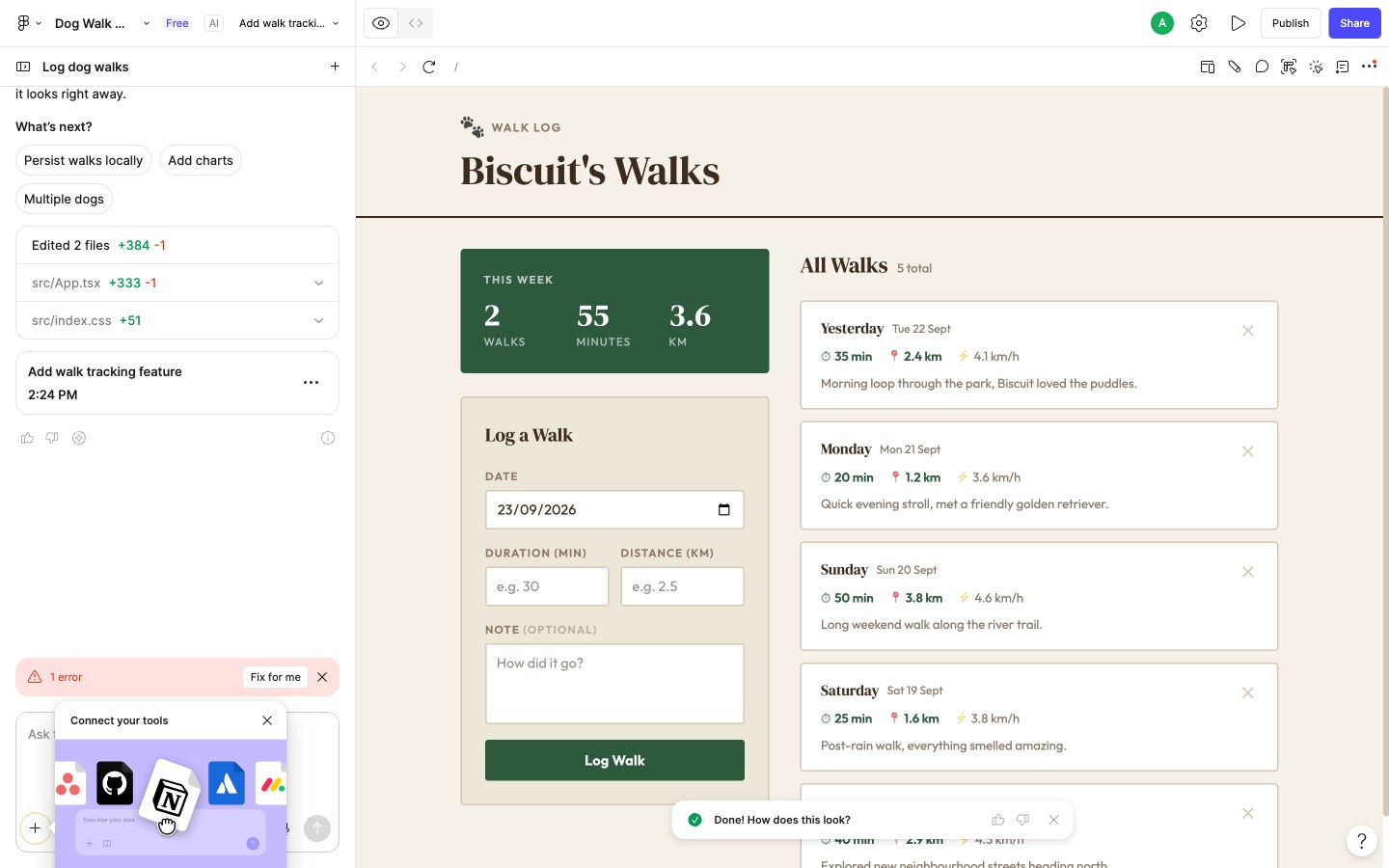Open the responsive device preview icon
Viewport: 1389px width, 868px height.
1207,67
